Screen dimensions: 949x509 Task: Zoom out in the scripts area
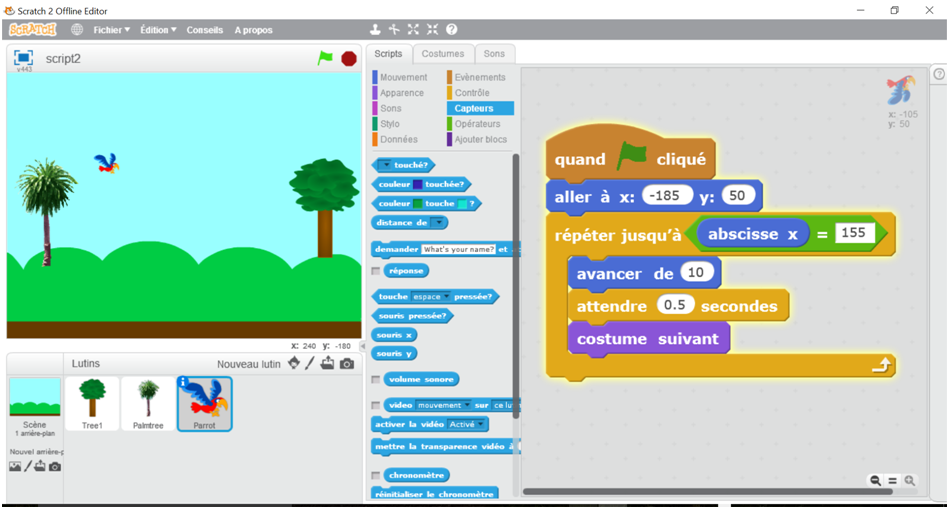[876, 481]
